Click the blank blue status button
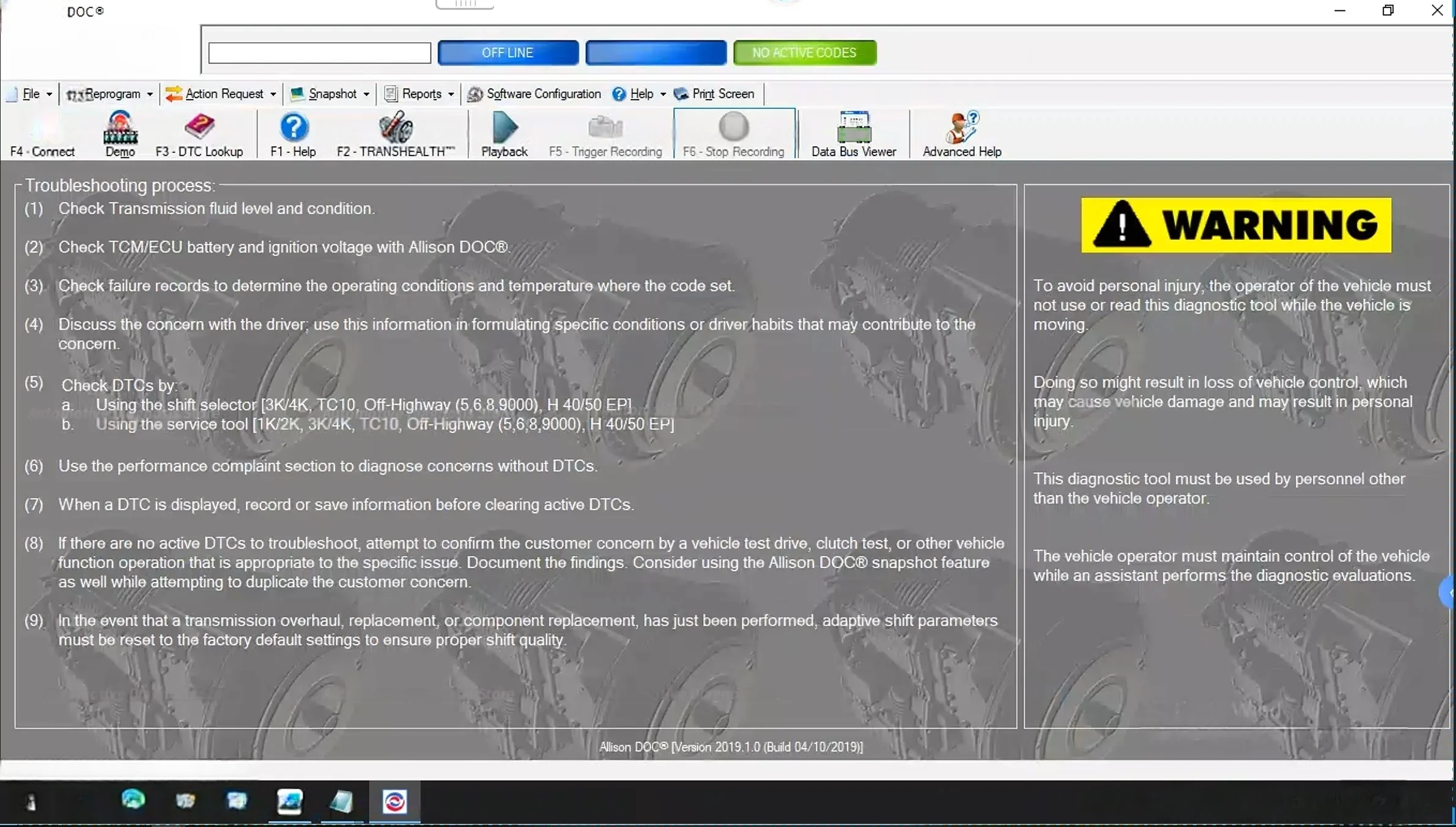This screenshot has height=827, width=1456. pyautogui.click(x=656, y=53)
